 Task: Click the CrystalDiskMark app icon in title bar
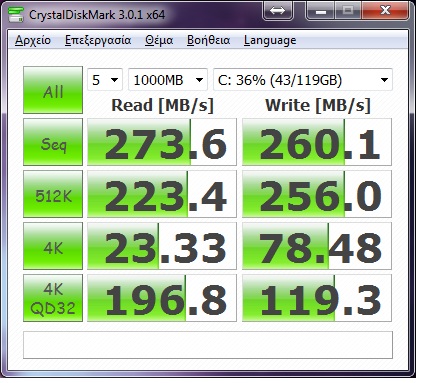click(x=16, y=15)
